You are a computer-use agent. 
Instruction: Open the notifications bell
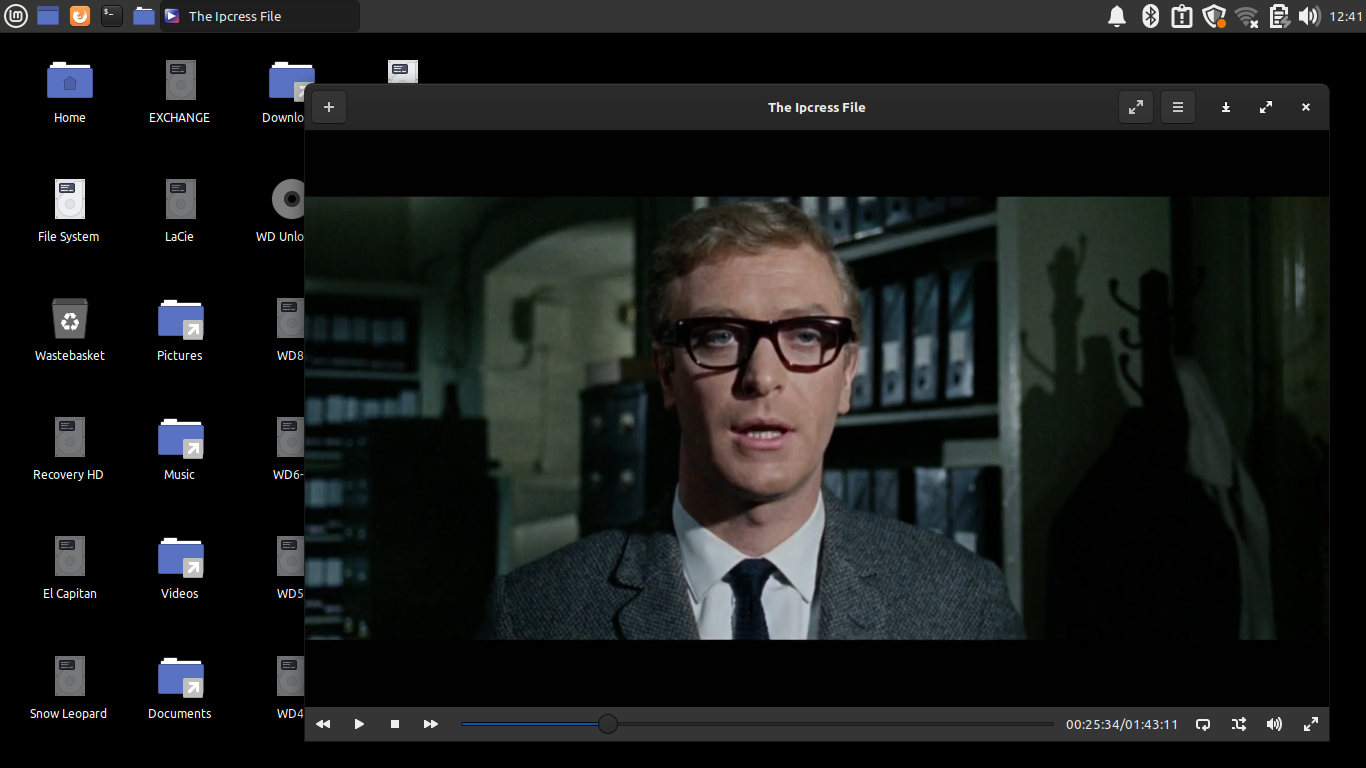coord(1117,16)
